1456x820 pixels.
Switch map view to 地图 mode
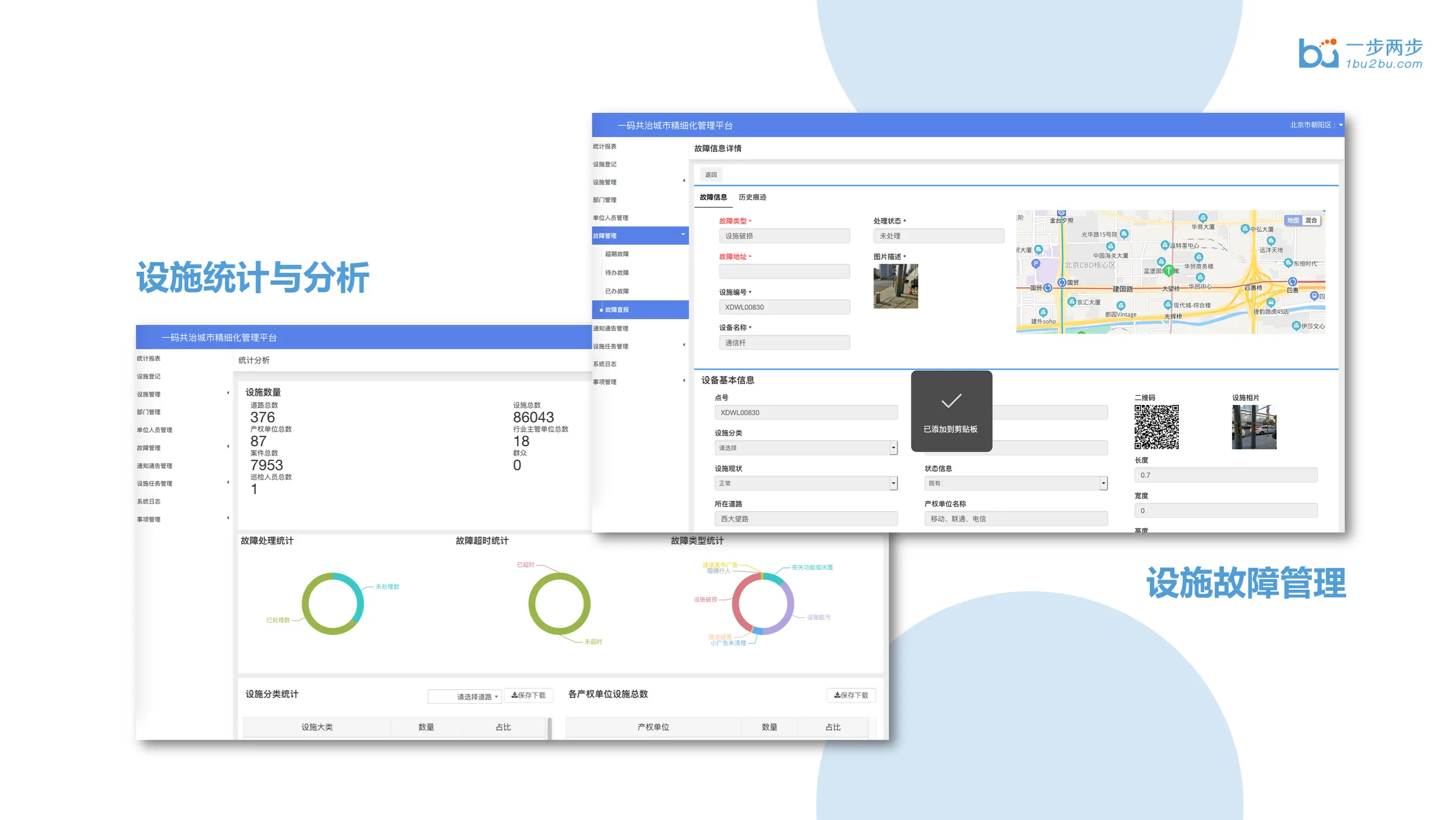1293,221
